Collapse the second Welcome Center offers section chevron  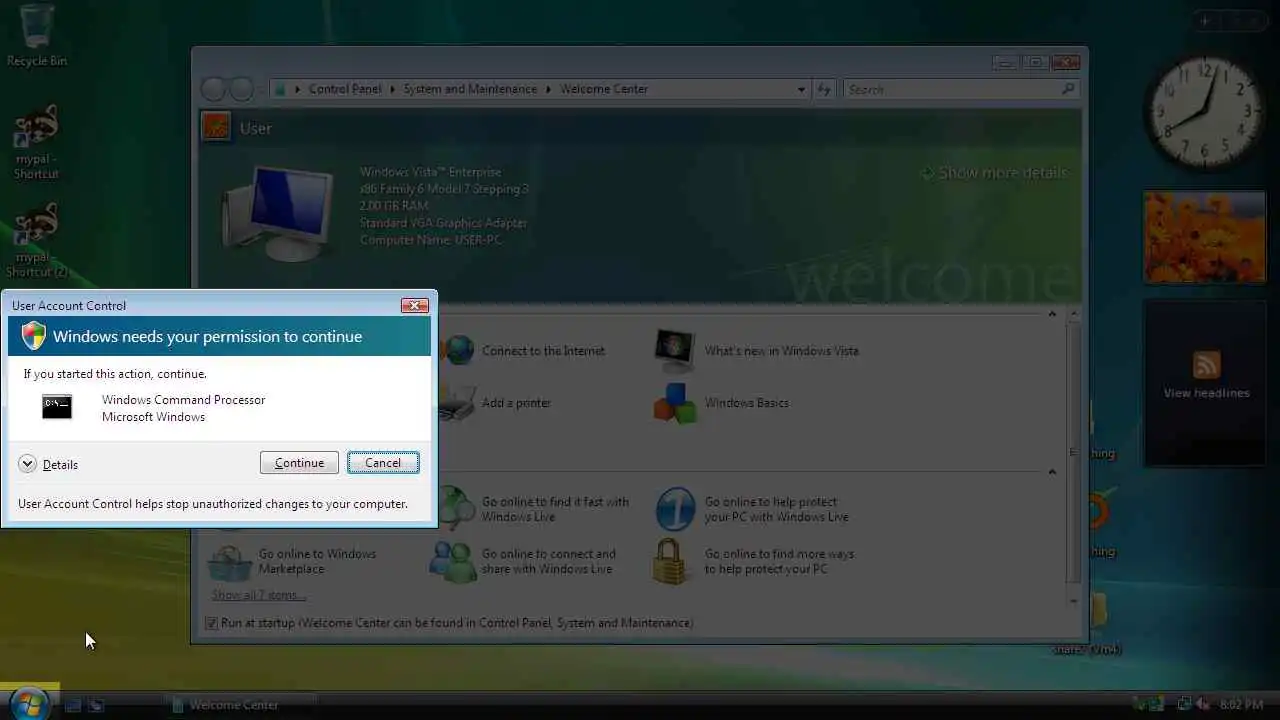point(1052,472)
